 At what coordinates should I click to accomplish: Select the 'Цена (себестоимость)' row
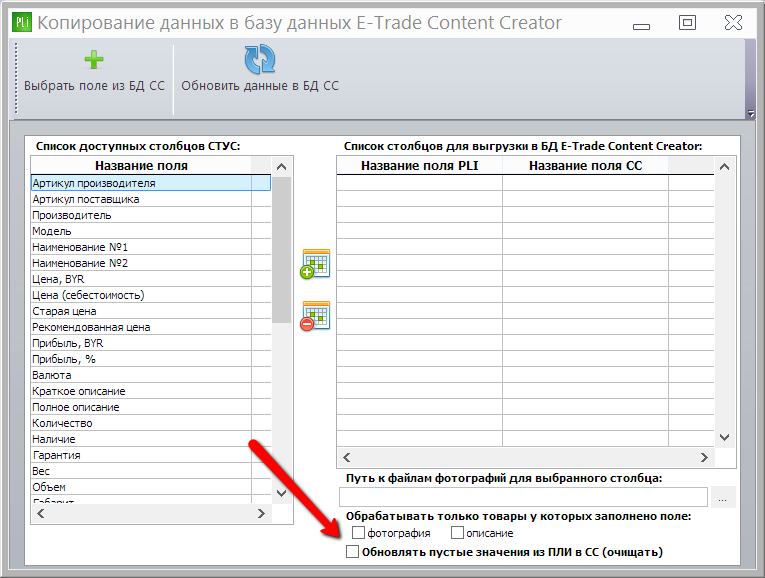tap(151, 295)
